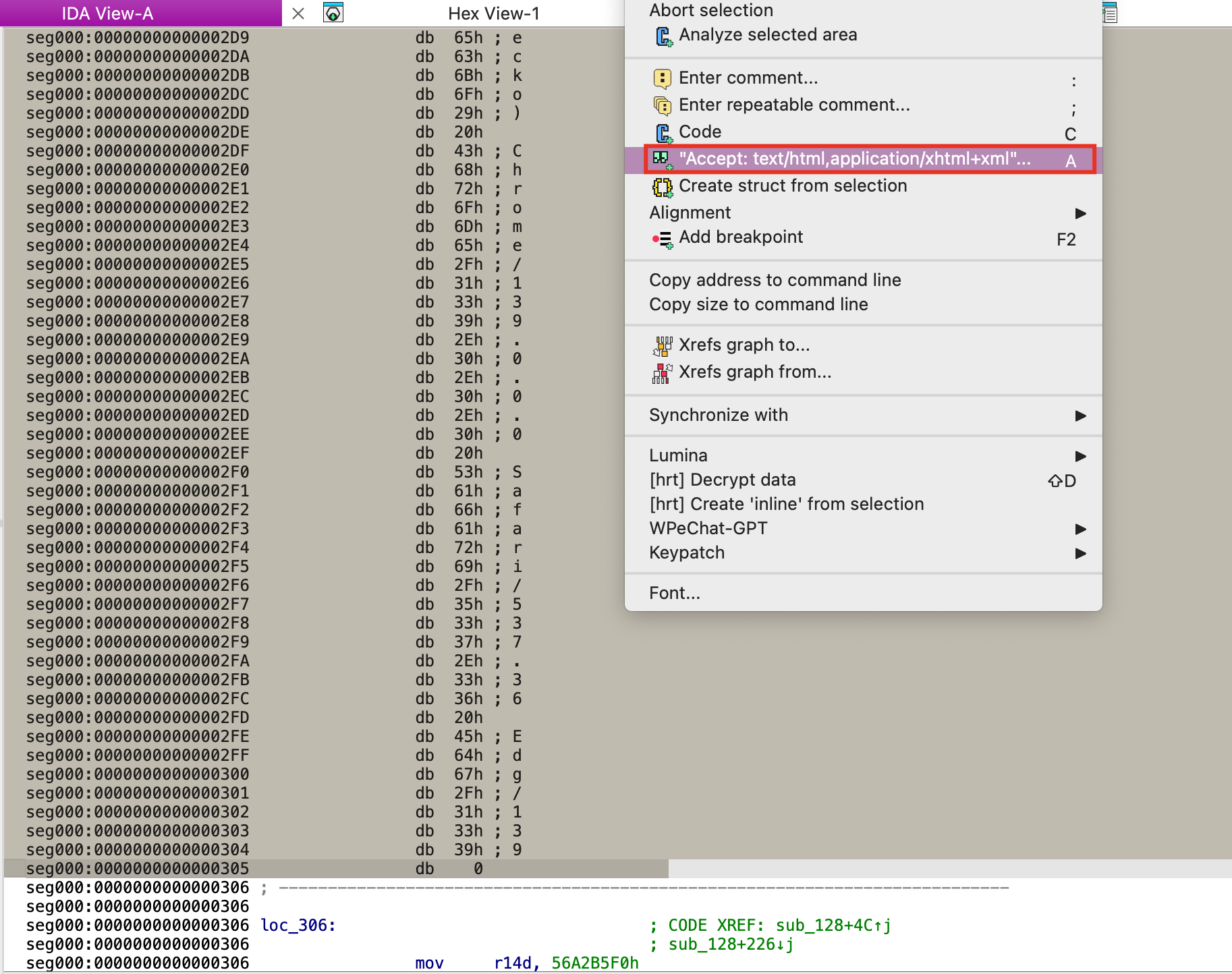The width and height of the screenshot is (1232, 974).
Task: Click the Analyze selected area icon
Action: coord(663,36)
